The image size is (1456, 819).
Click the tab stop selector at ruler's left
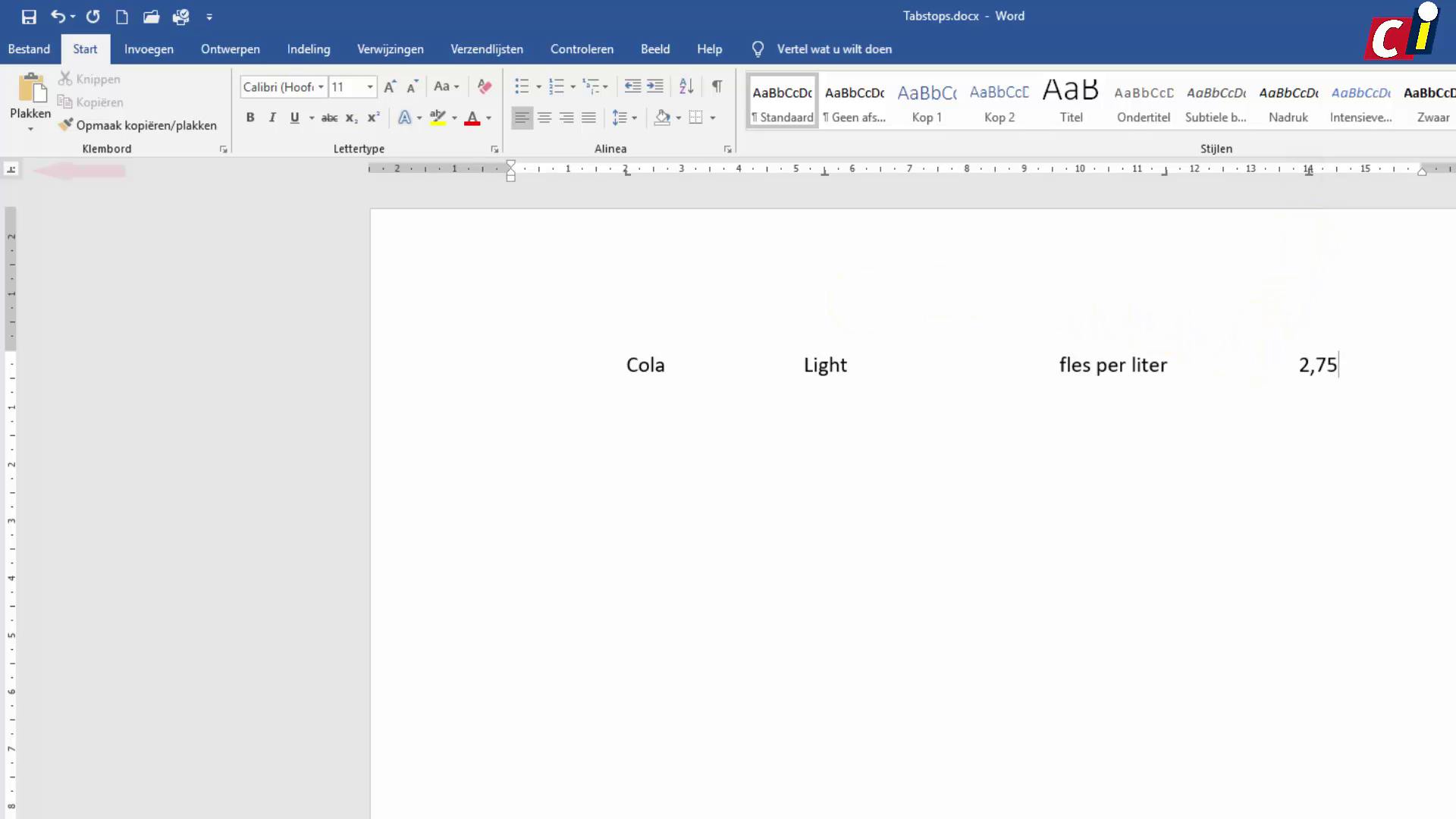coord(11,169)
